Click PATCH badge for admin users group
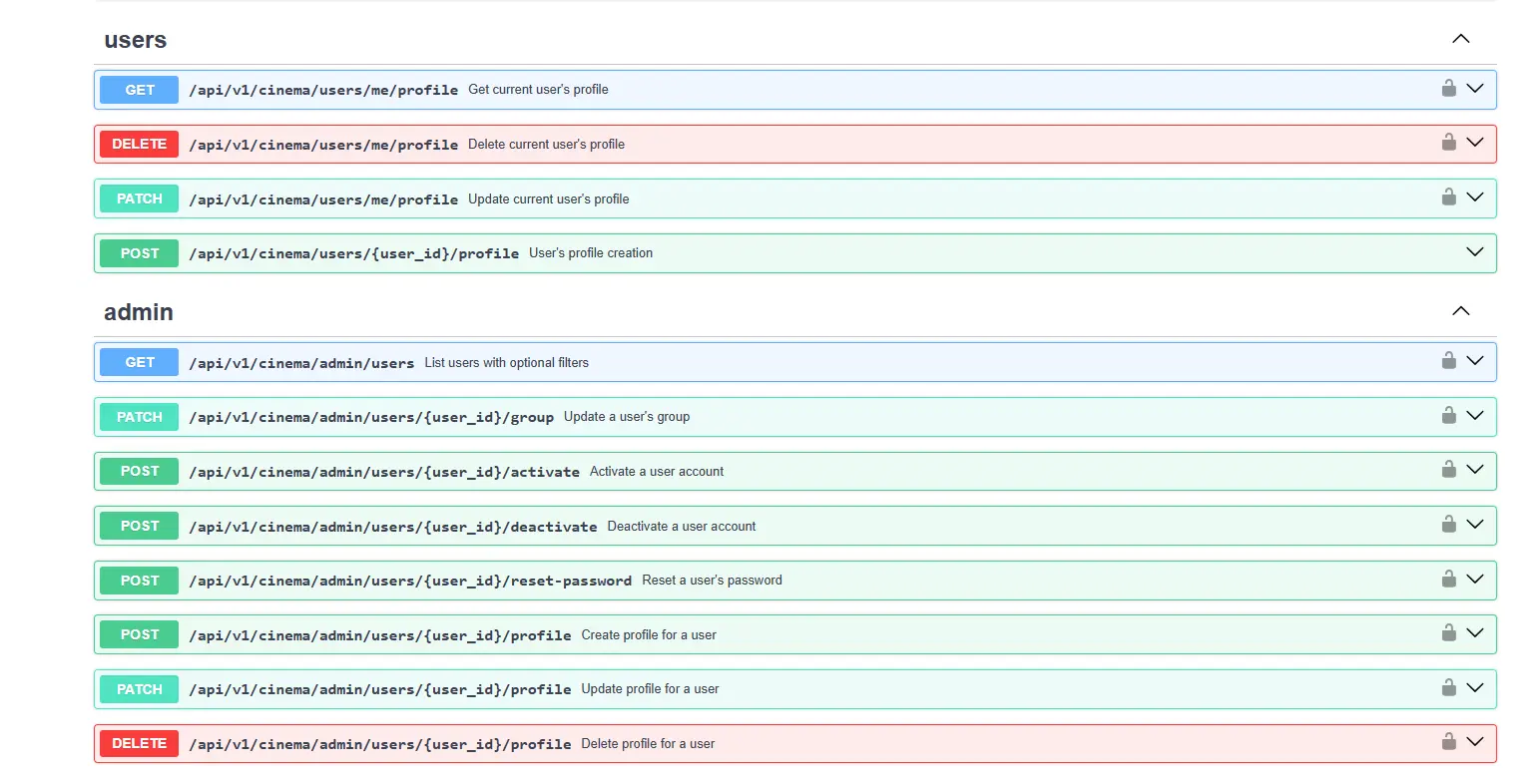The height and width of the screenshot is (784, 1527). coord(140,417)
